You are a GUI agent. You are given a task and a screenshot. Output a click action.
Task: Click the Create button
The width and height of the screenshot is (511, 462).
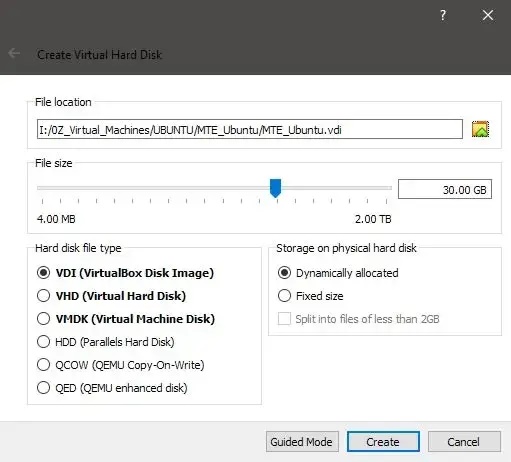[383, 442]
